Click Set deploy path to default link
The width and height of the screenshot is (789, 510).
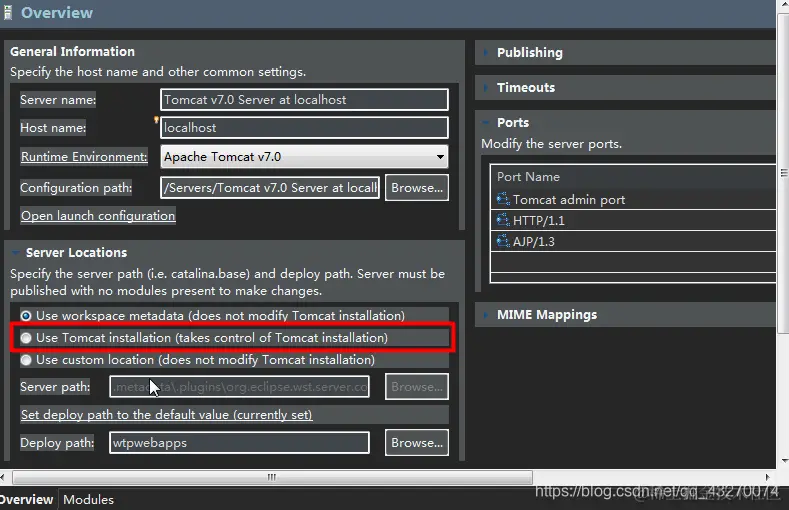click(167, 415)
